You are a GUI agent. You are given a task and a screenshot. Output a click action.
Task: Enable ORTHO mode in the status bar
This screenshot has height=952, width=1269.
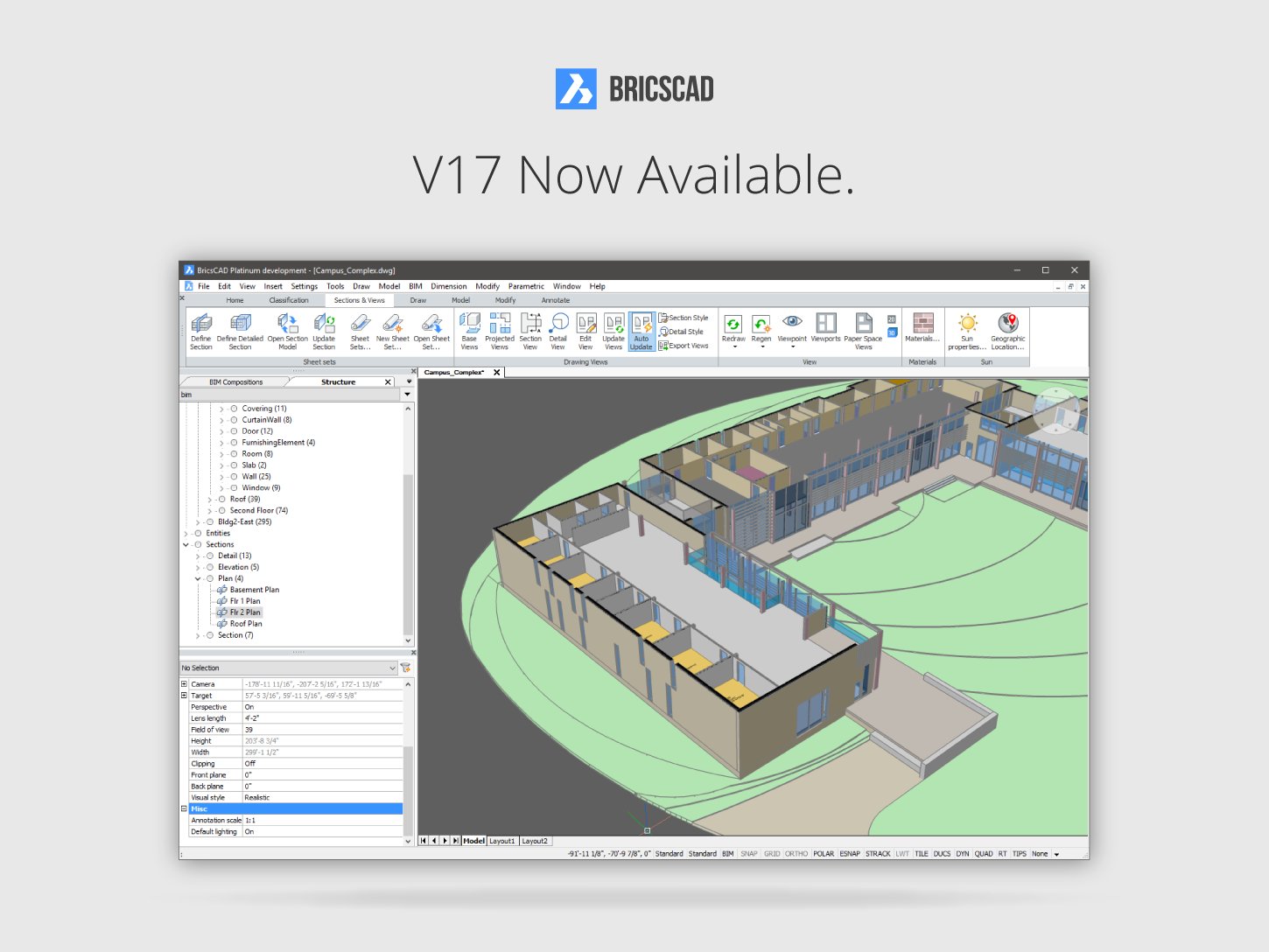click(796, 853)
